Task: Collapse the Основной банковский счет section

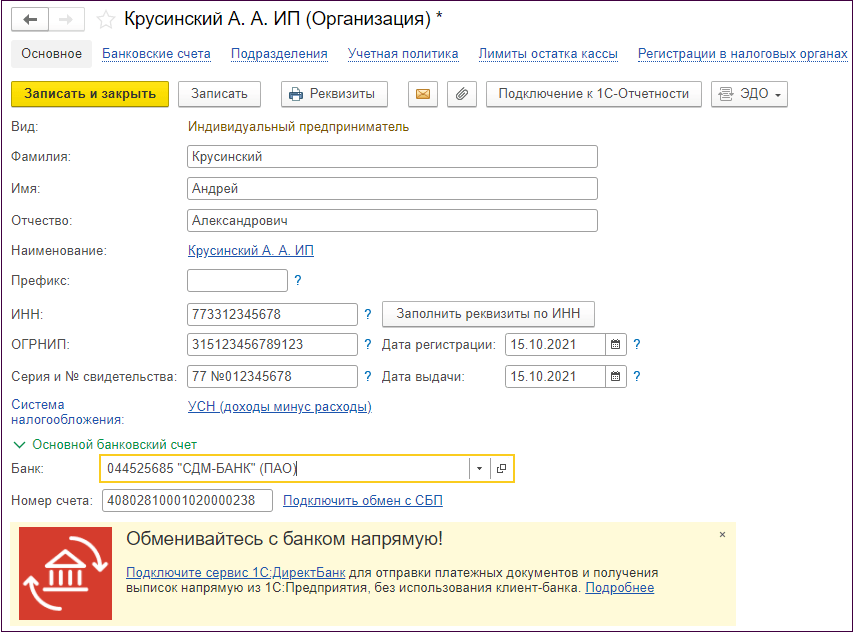Action: (x=17, y=444)
